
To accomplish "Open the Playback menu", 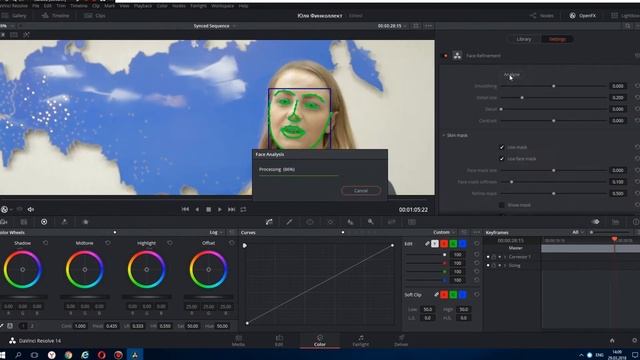I will [x=143, y=6].
